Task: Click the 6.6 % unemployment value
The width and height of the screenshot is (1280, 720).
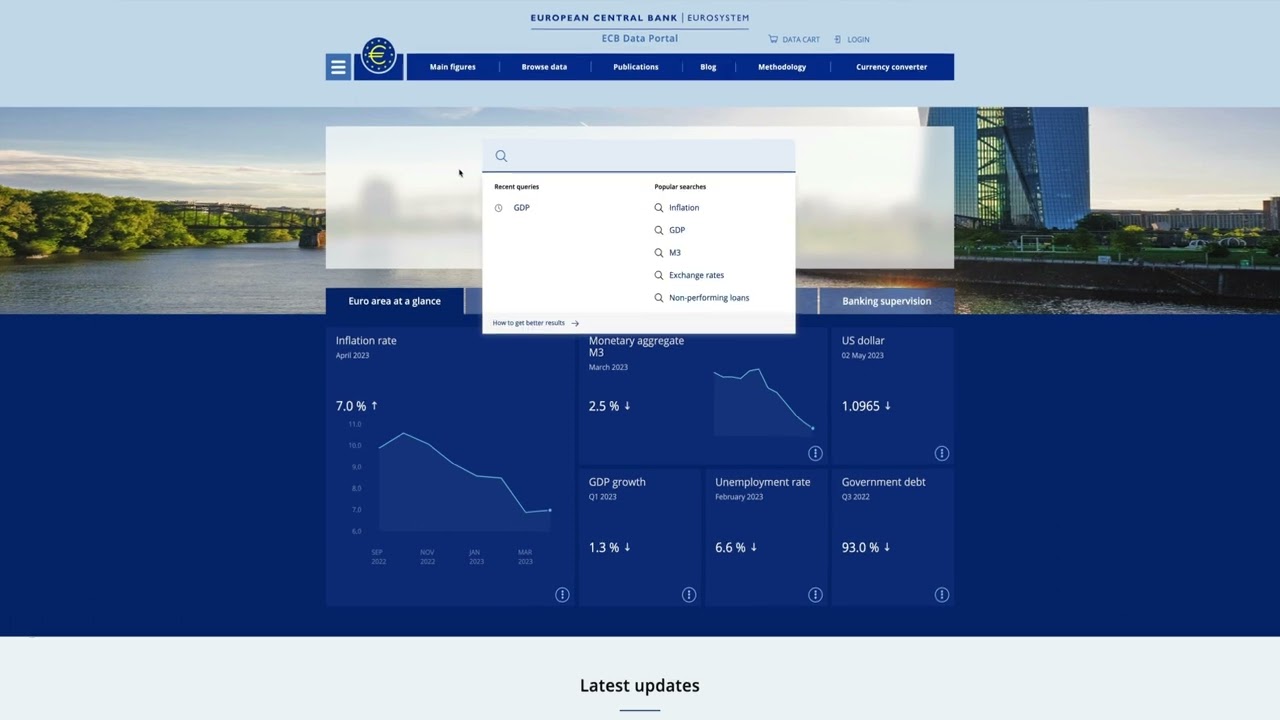Action: (730, 548)
